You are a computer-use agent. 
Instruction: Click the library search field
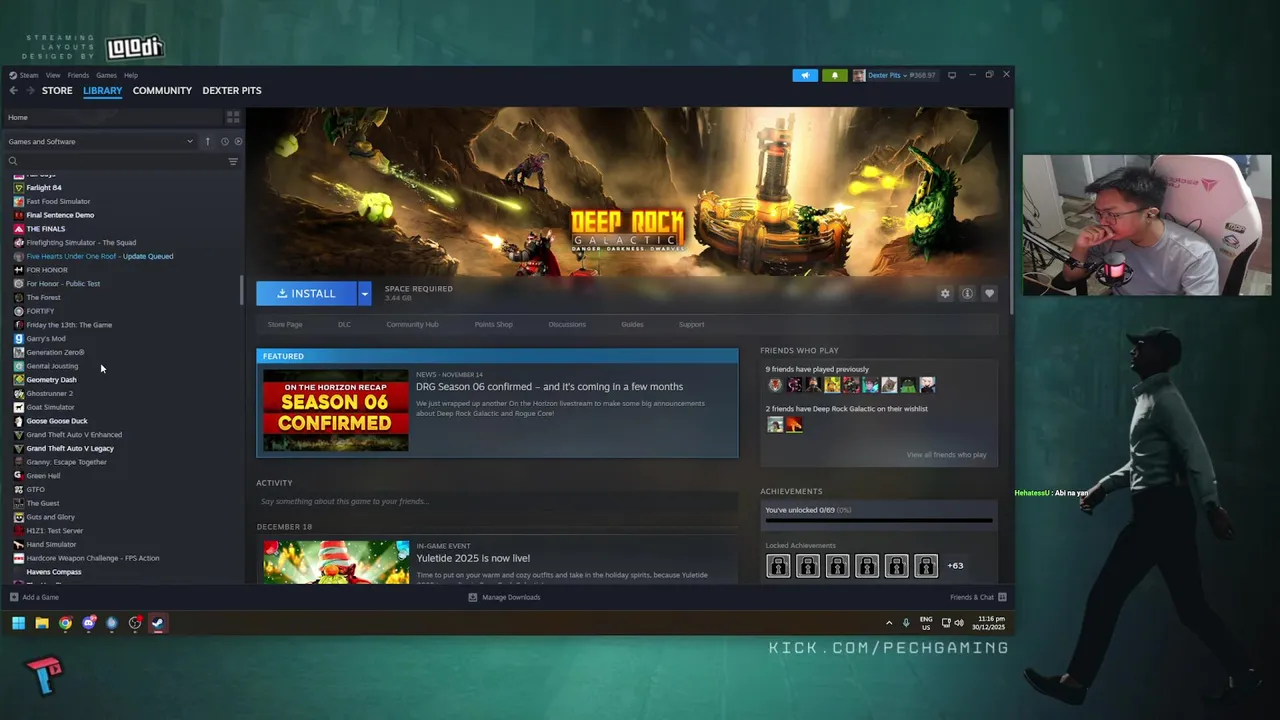tap(115, 161)
